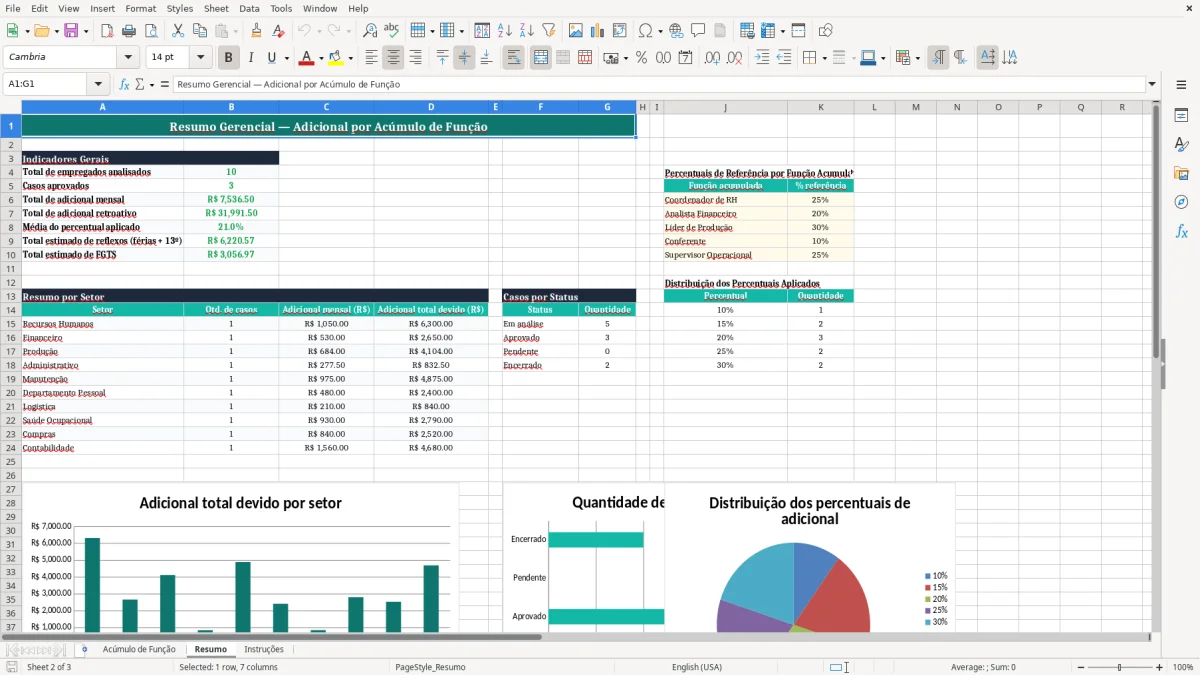The width and height of the screenshot is (1200, 675).
Task: Export directly as PDF icon
Action: pyautogui.click(x=107, y=31)
